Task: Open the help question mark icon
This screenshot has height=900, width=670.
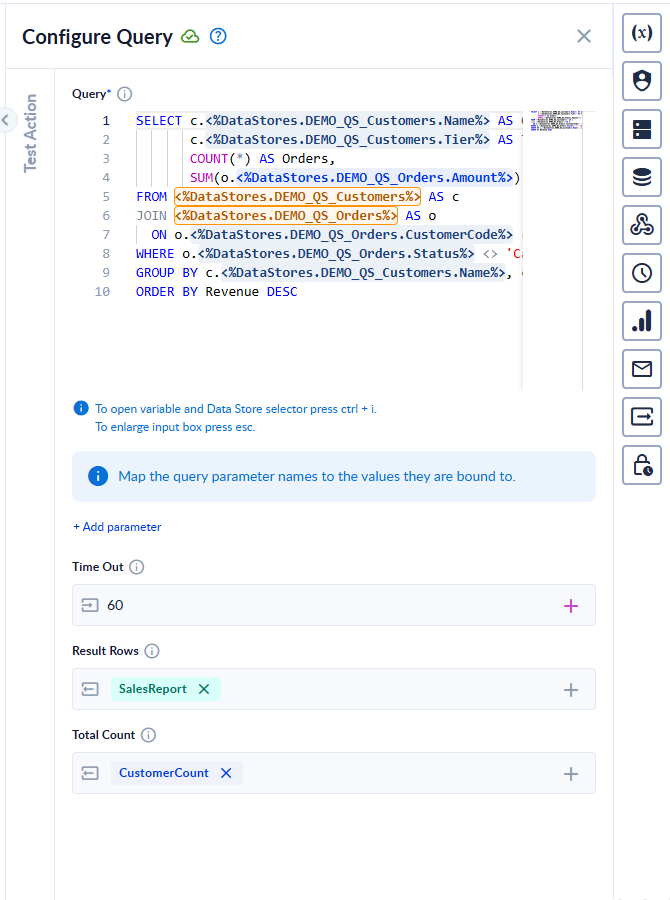Action: pos(218,36)
